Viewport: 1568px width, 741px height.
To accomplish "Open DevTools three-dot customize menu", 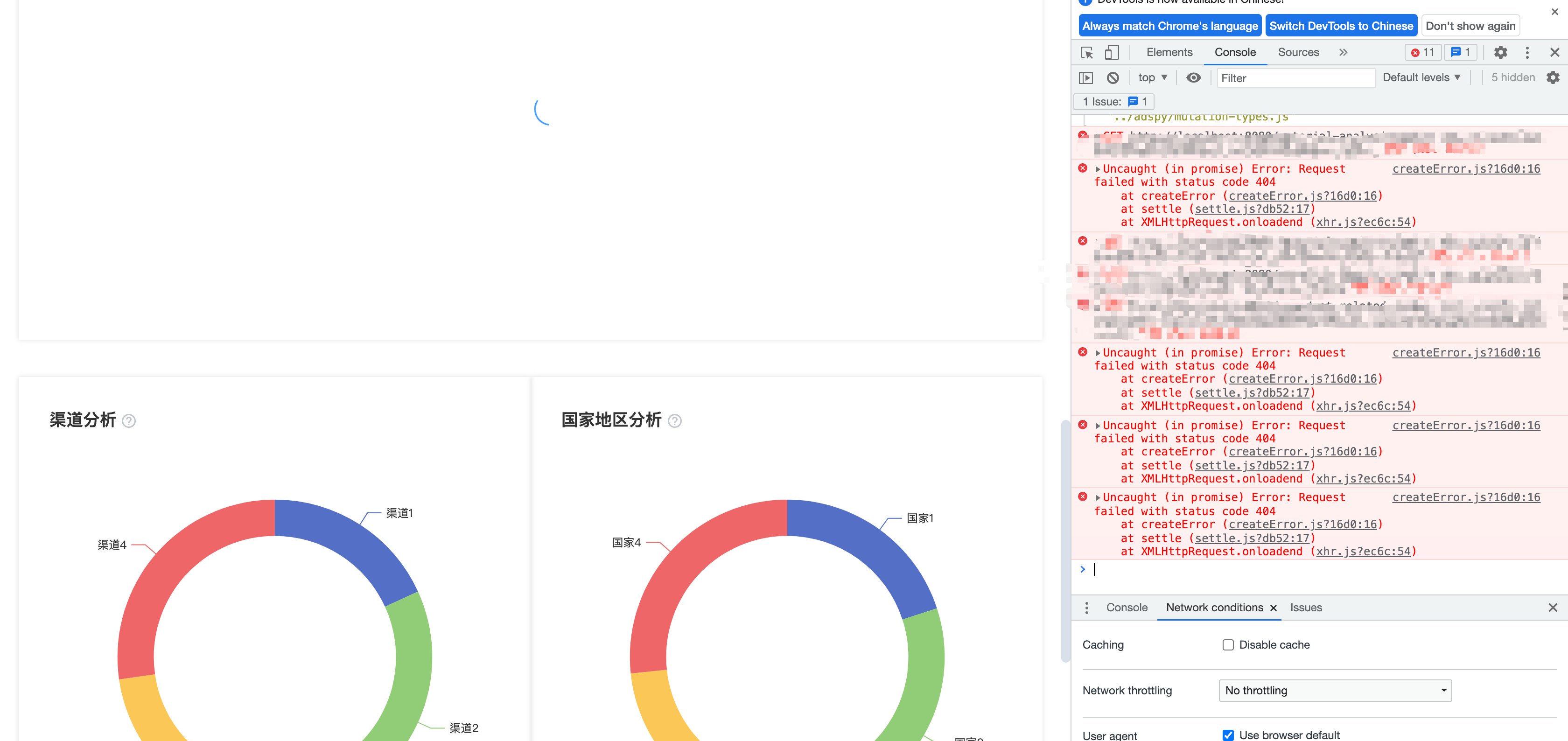I will click(x=1526, y=52).
